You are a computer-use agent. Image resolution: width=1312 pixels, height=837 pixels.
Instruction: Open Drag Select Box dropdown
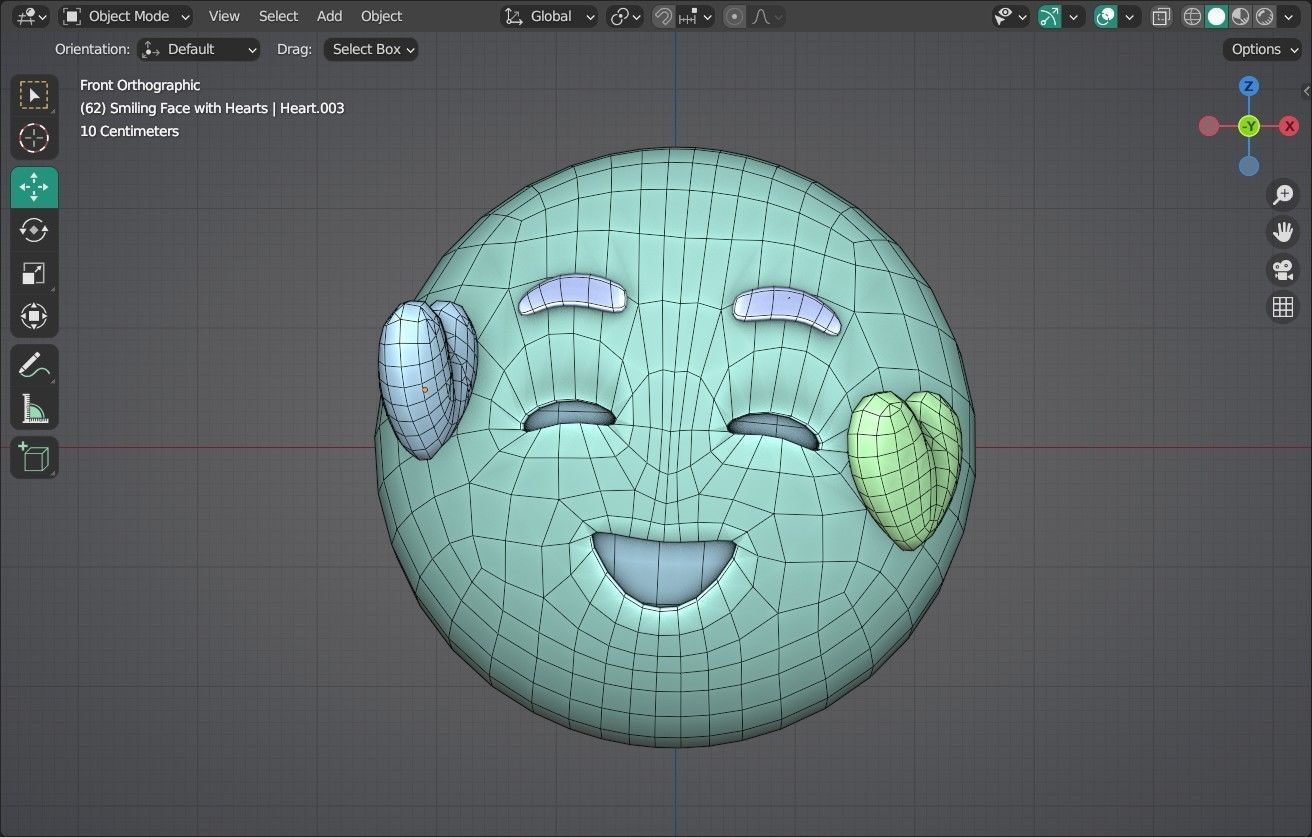(371, 49)
